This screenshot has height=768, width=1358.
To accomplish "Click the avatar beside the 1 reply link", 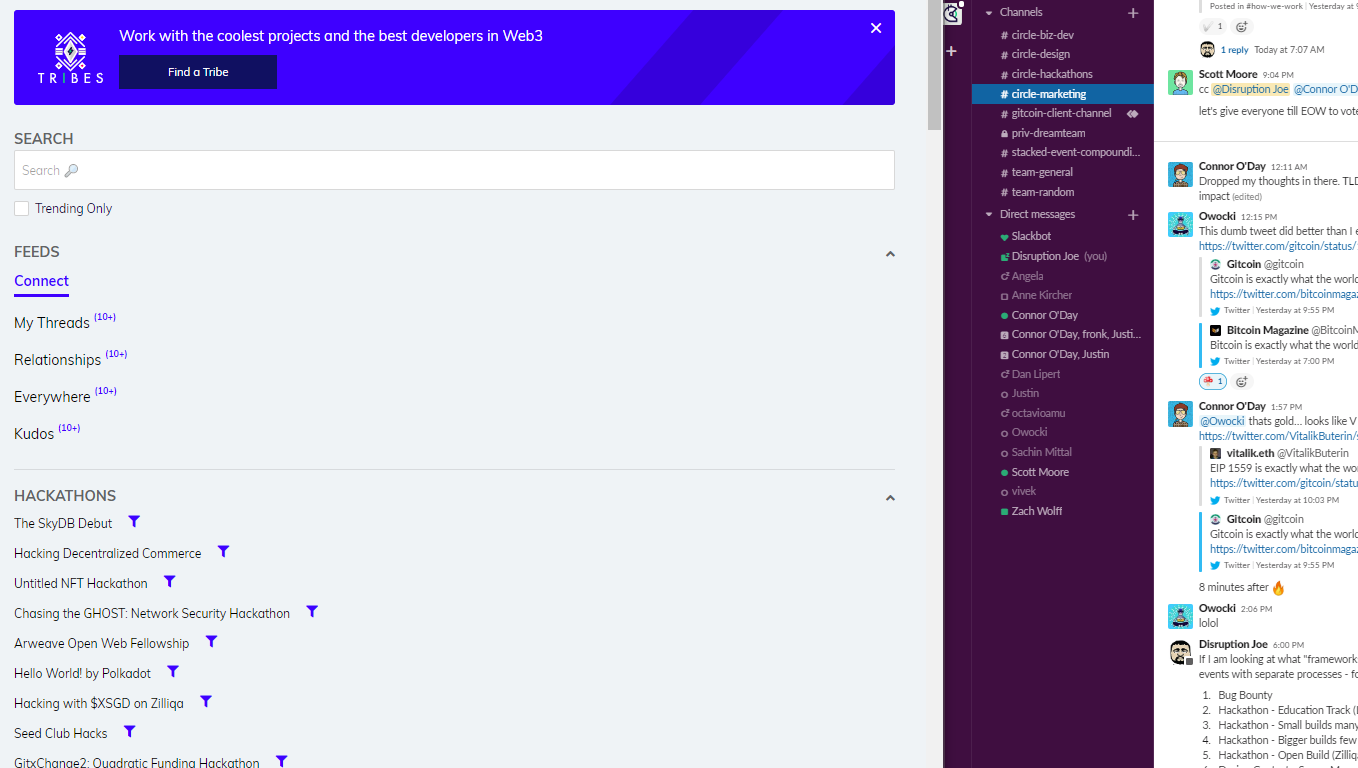I will click(1207, 50).
